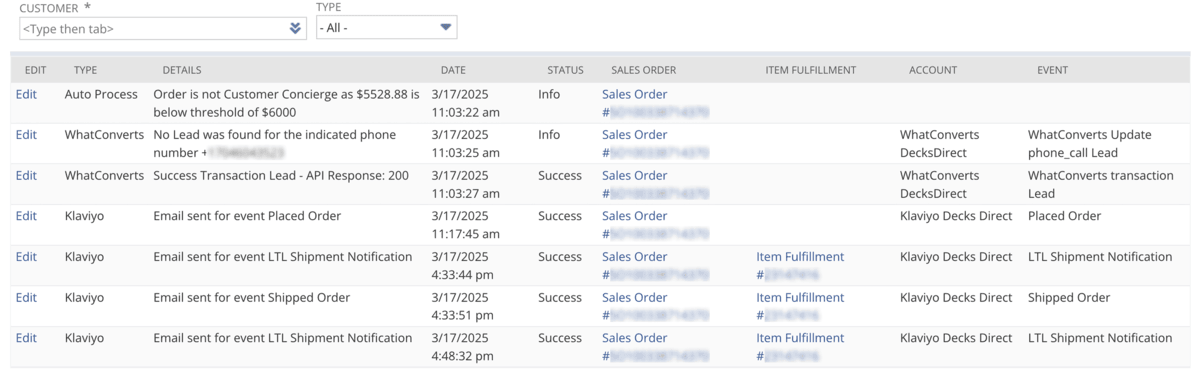Select 'WhatConverts DecksDirect' account in No Lead row
The width and height of the screenshot is (1200, 388).
pos(940,143)
